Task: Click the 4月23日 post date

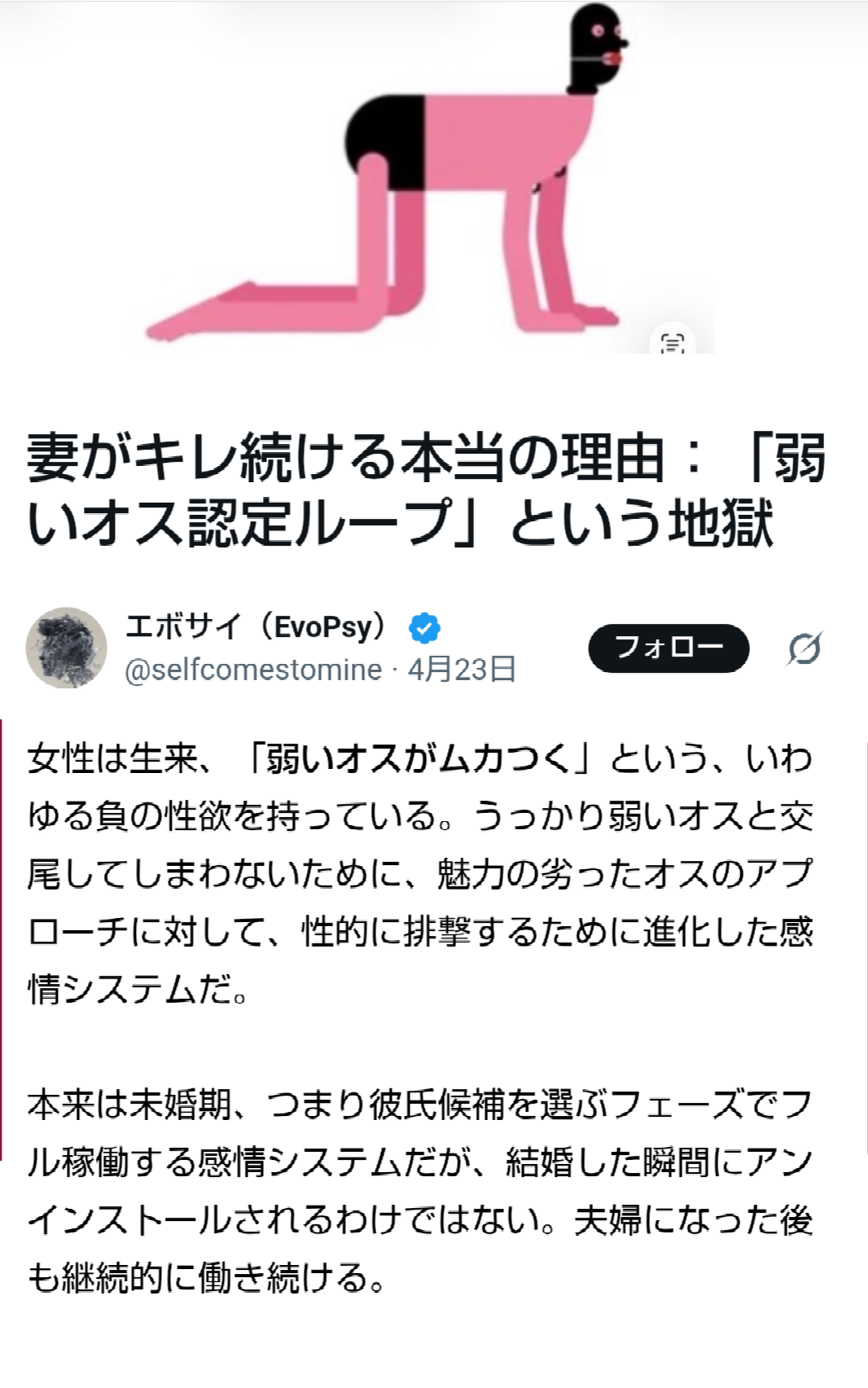Action: pos(462,670)
